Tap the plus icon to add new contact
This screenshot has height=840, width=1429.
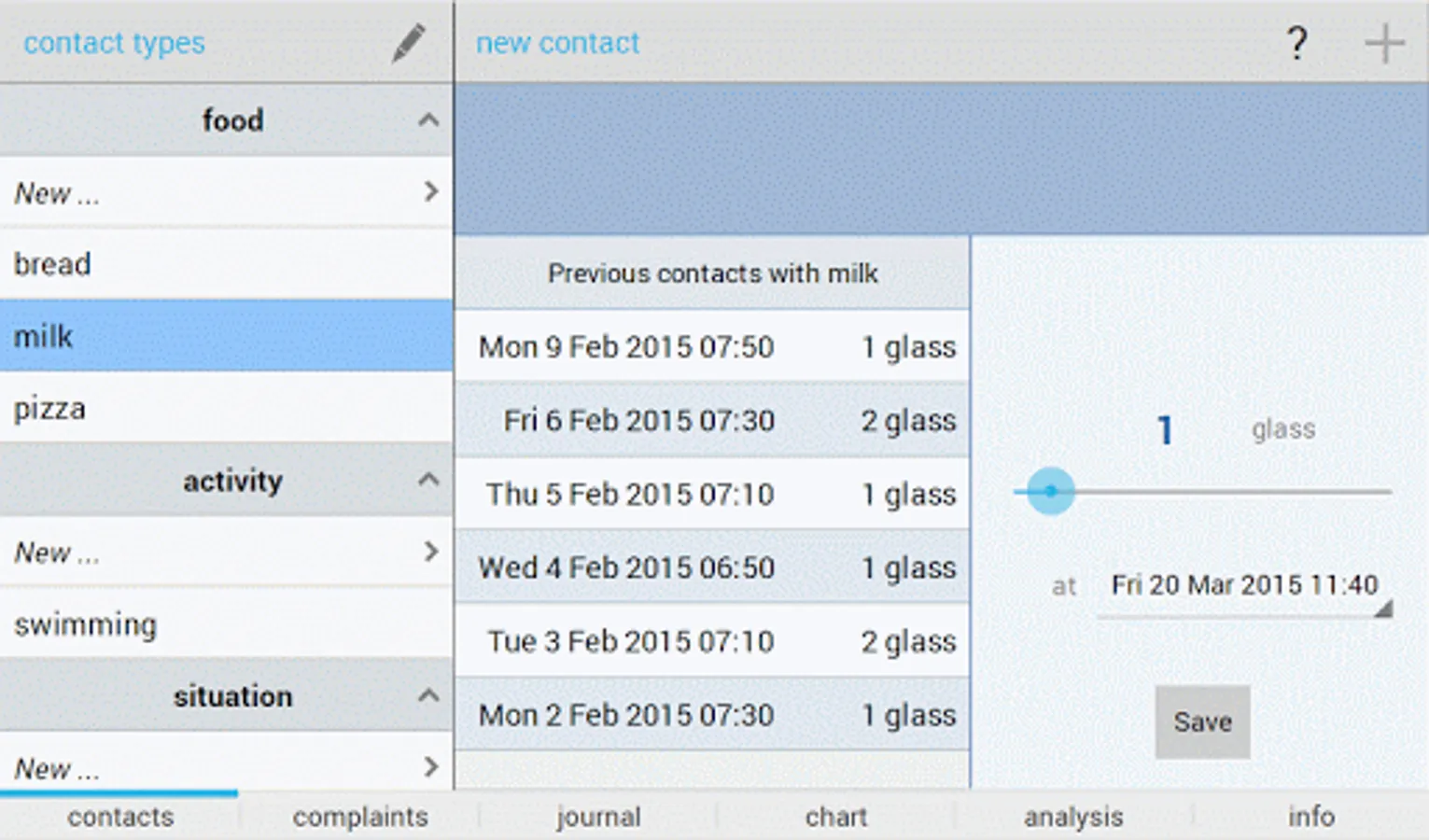(x=1384, y=43)
